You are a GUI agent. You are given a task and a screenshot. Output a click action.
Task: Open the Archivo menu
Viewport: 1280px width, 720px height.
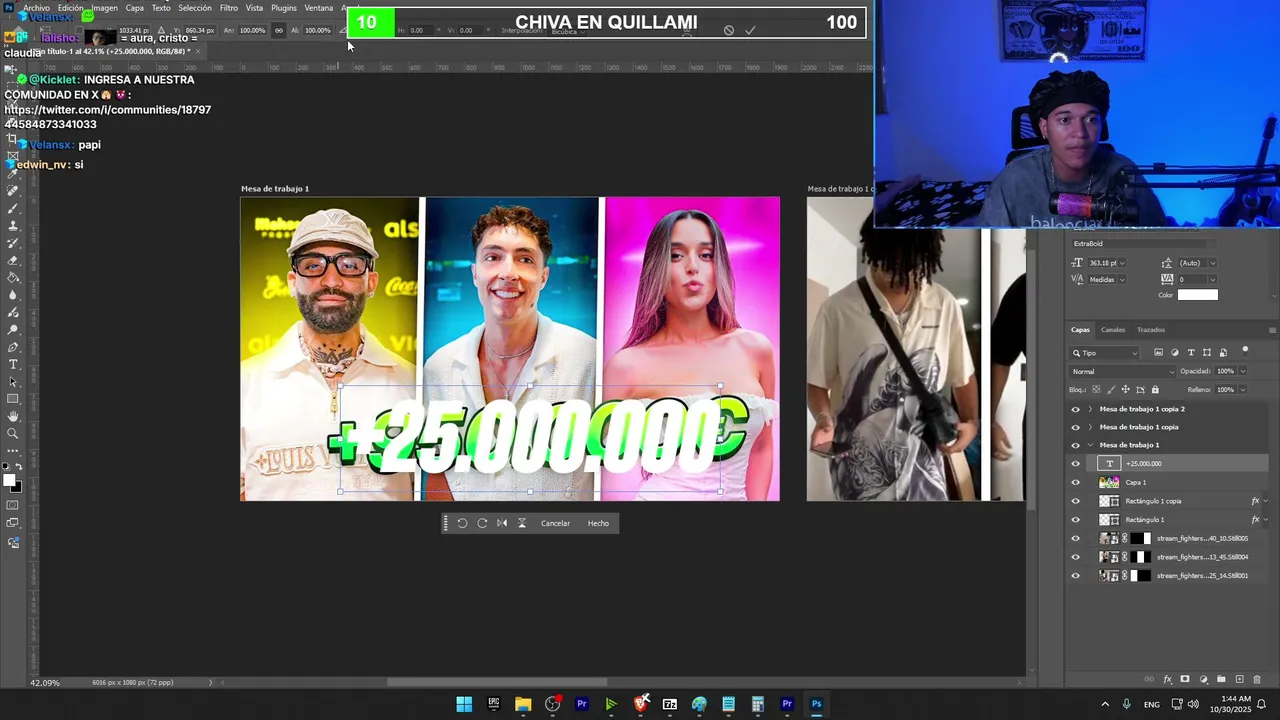pos(36,8)
